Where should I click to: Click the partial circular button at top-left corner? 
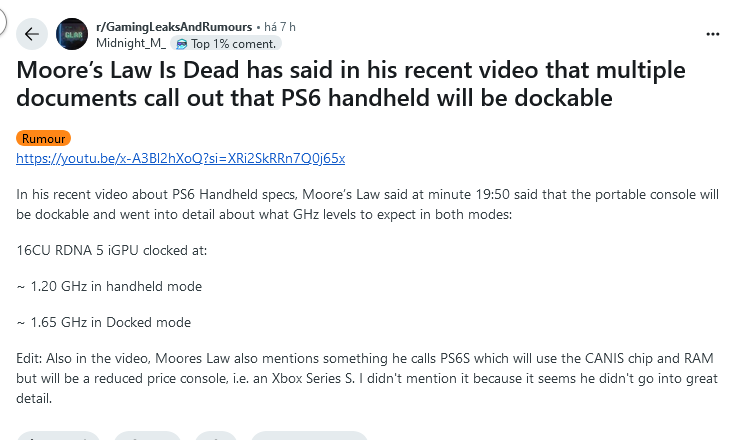pyautogui.click(x=3, y=21)
